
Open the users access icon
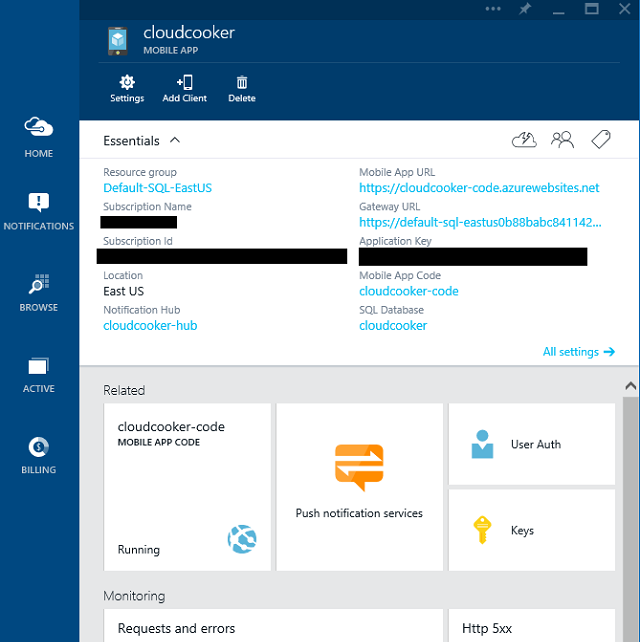562,140
